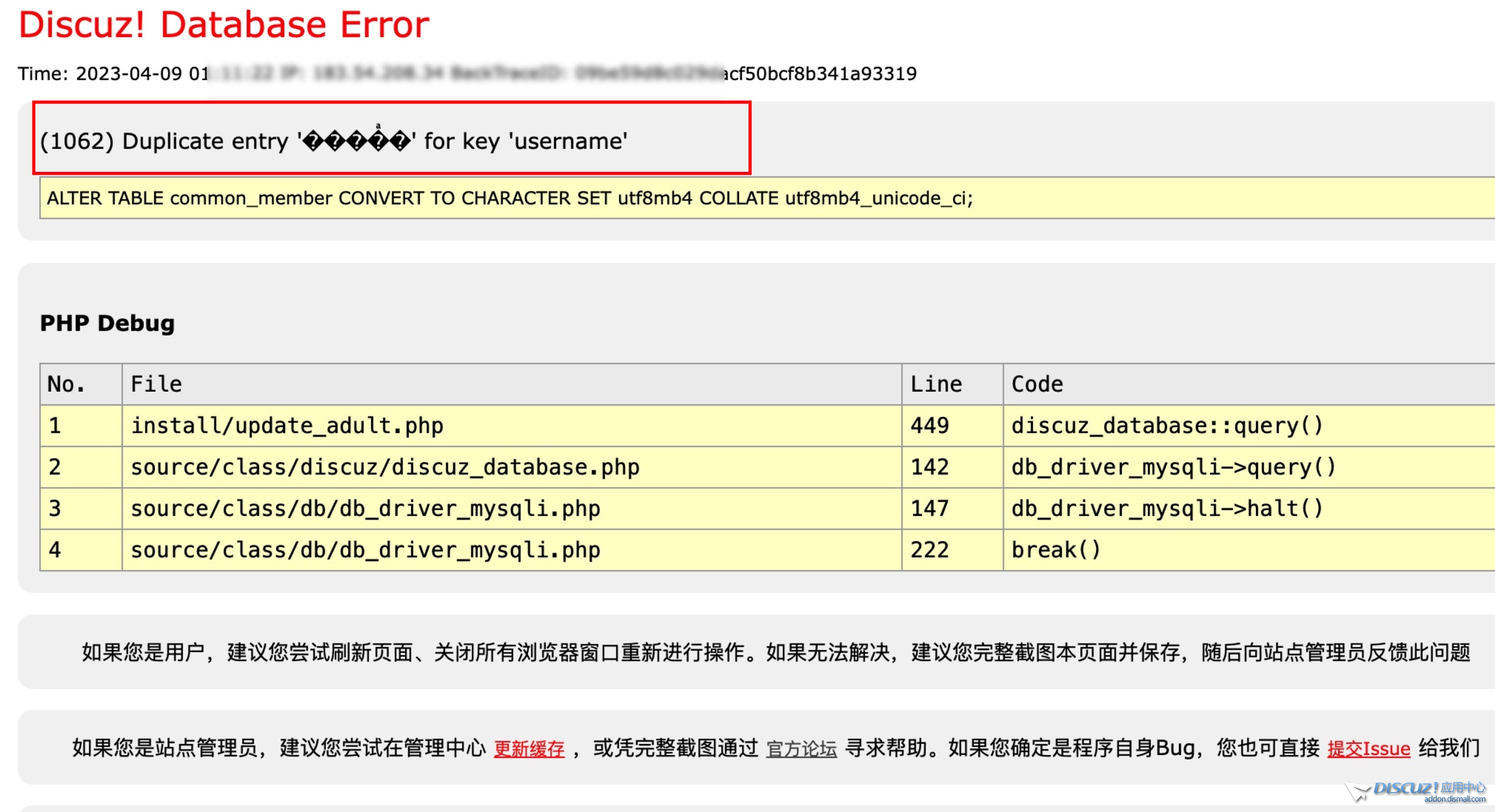
Task: Click the discuz_database.php file path cell
Action: pos(385,467)
